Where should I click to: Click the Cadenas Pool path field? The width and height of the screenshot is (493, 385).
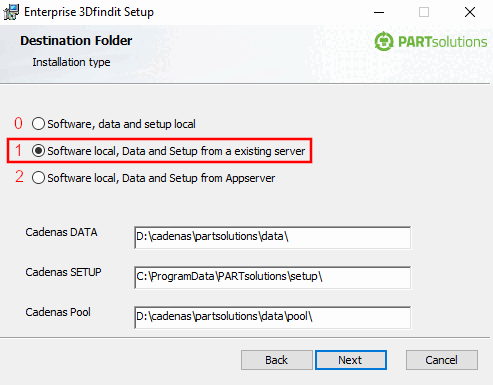click(272, 317)
